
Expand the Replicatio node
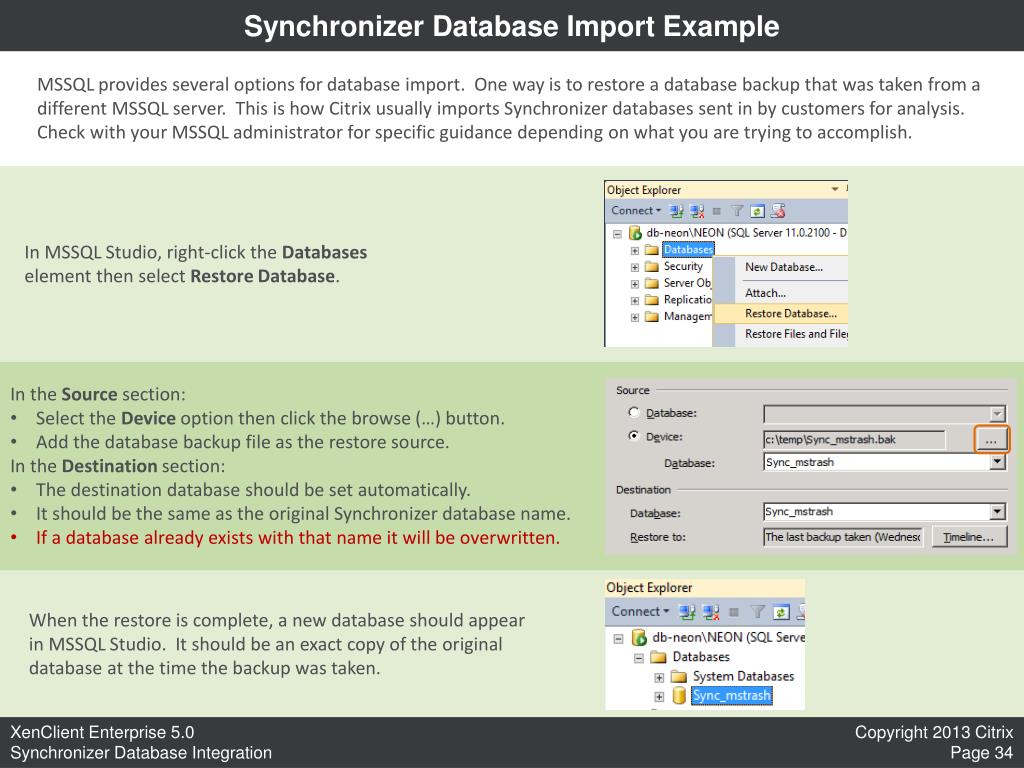tap(635, 300)
